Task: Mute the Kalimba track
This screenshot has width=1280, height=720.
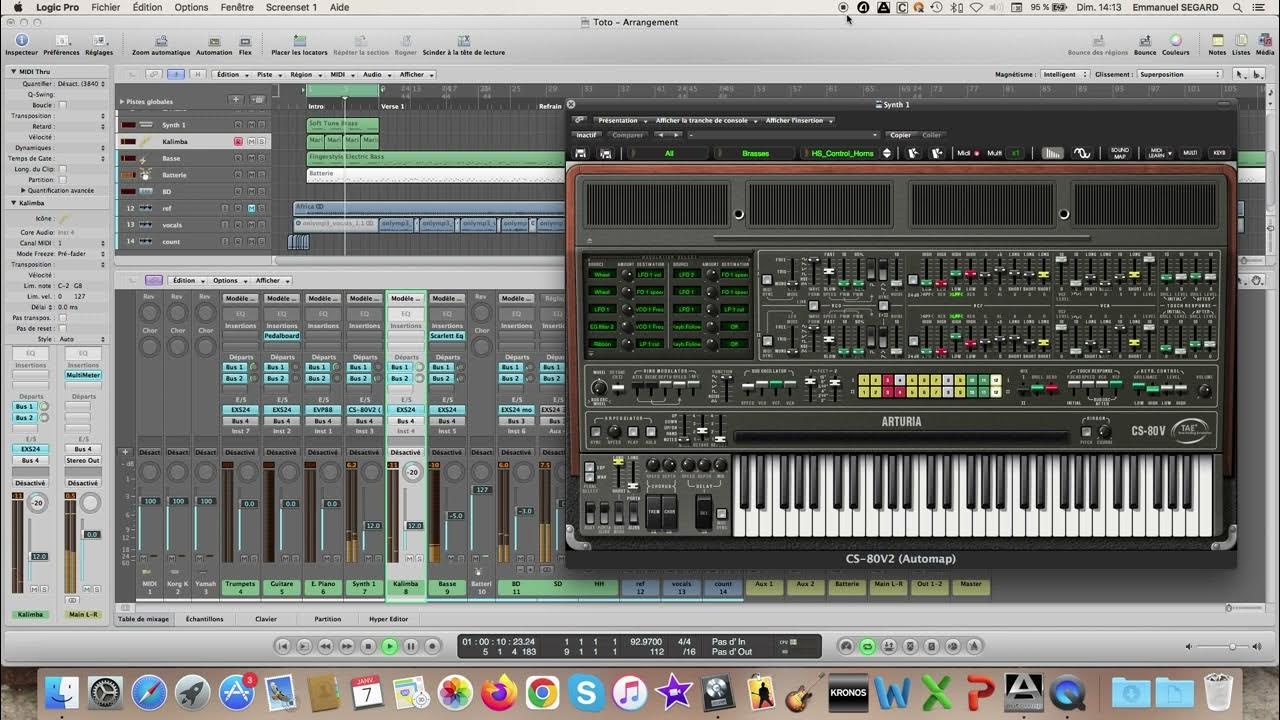Action: (x=253, y=142)
